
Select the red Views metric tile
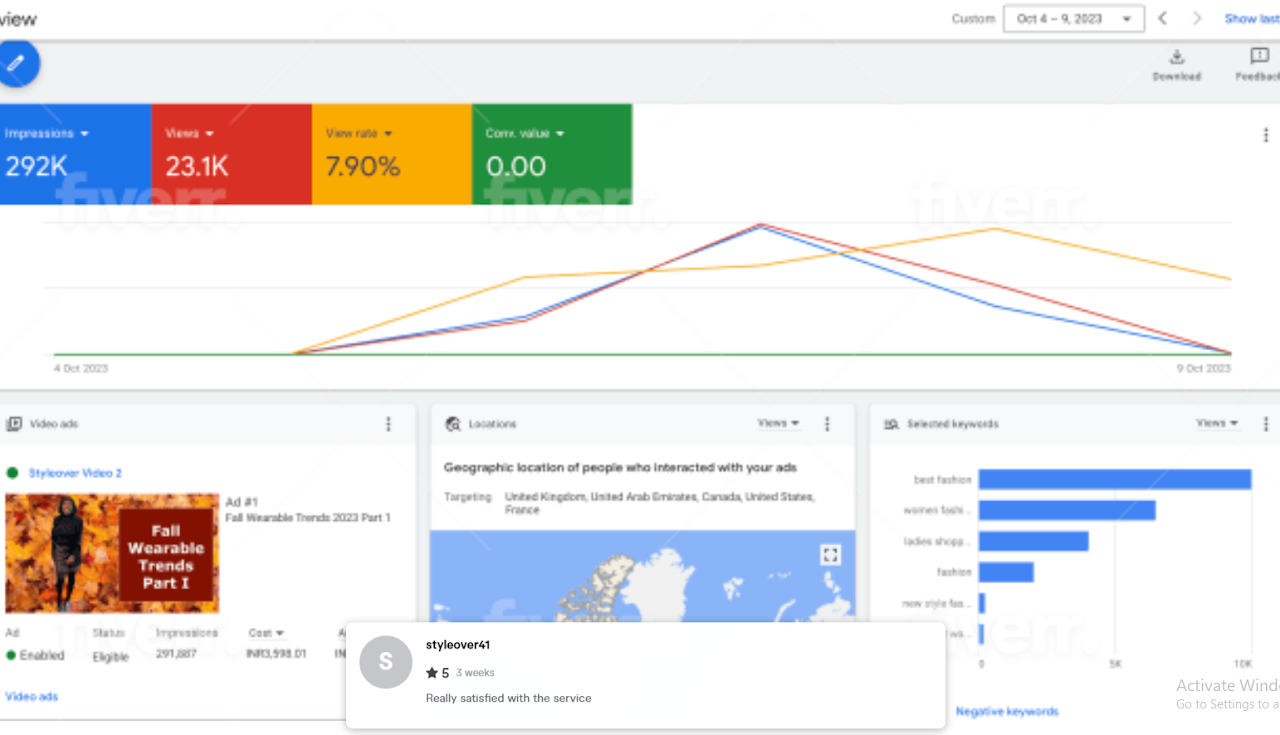231,154
